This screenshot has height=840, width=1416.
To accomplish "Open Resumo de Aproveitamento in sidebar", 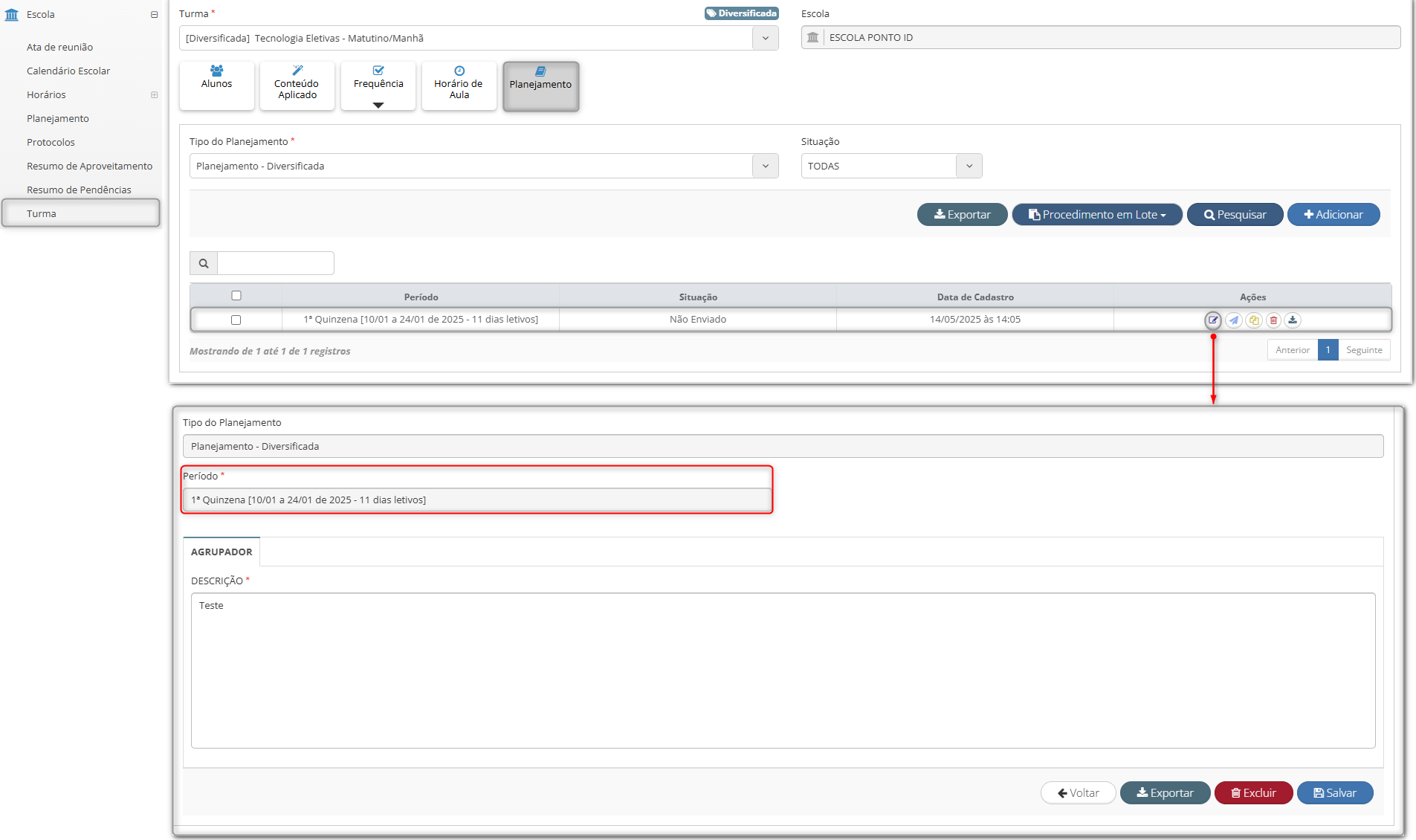I will pos(89,166).
